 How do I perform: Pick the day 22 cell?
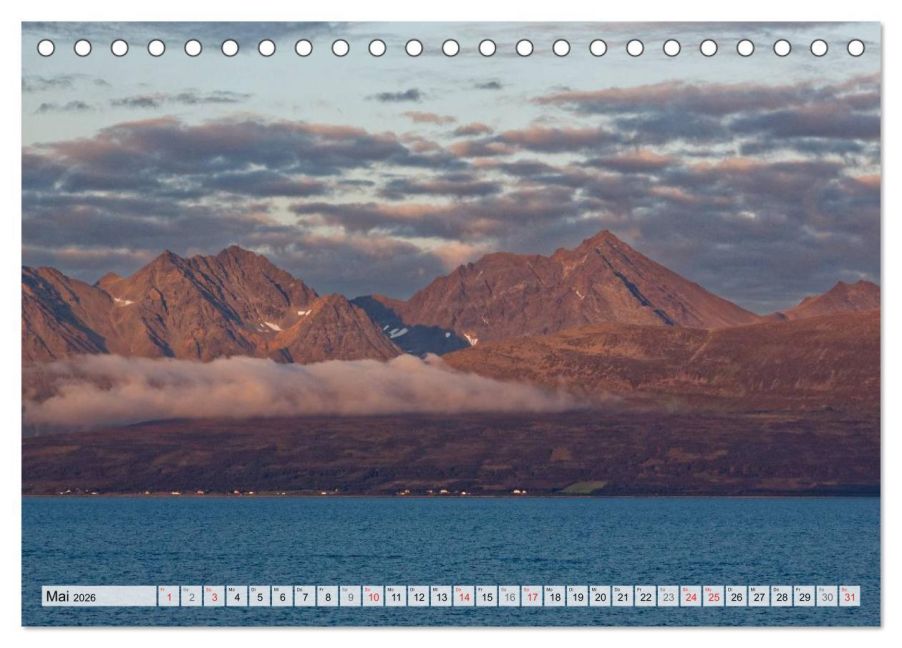click(x=646, y=596)
